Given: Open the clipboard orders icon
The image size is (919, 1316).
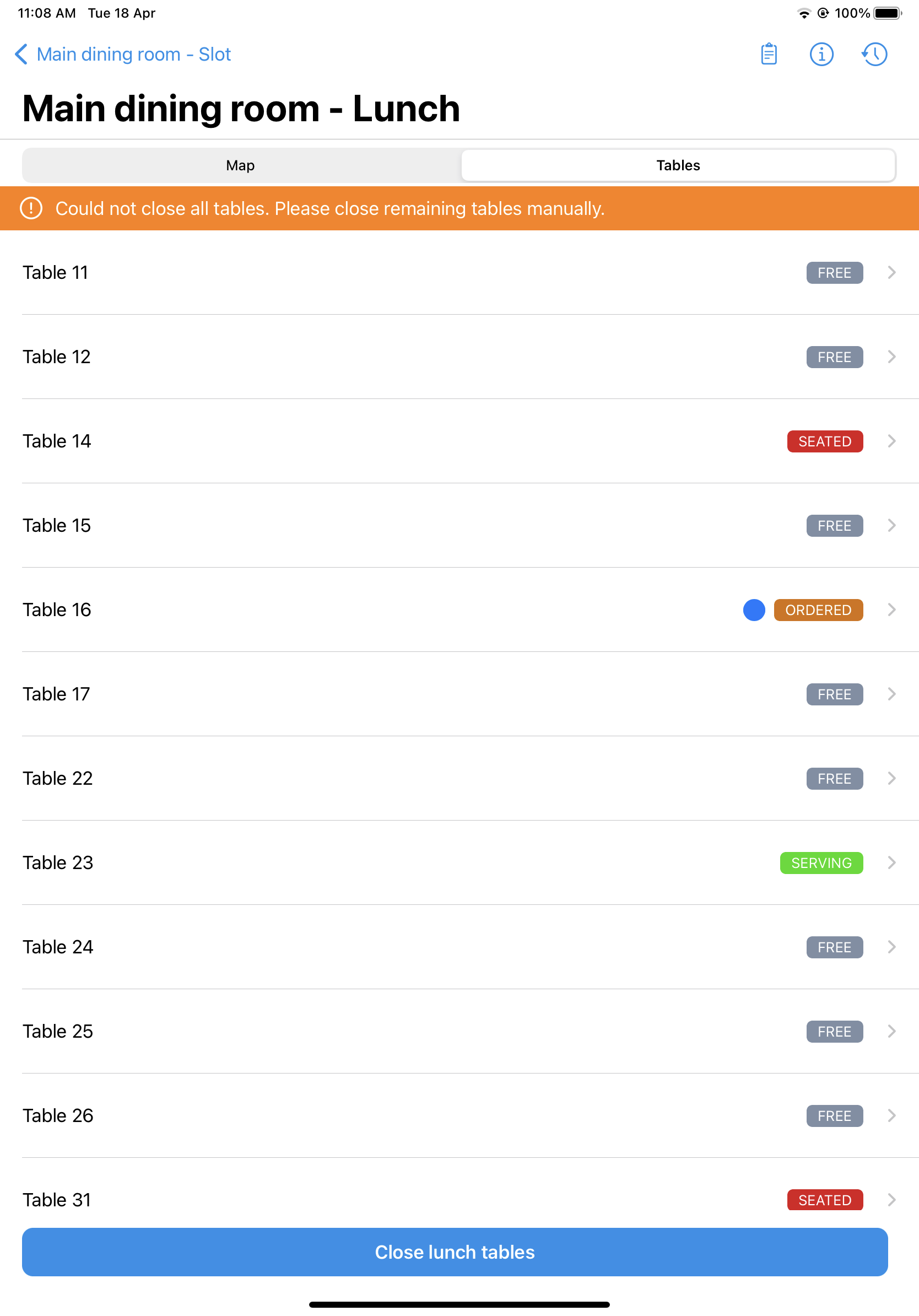Looking at the screenshot, I should (769, 55).
